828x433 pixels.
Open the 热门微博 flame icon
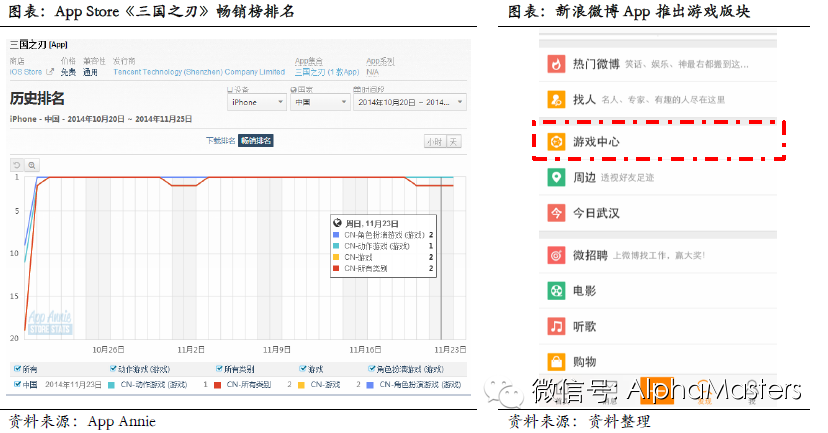click(556, 64)
